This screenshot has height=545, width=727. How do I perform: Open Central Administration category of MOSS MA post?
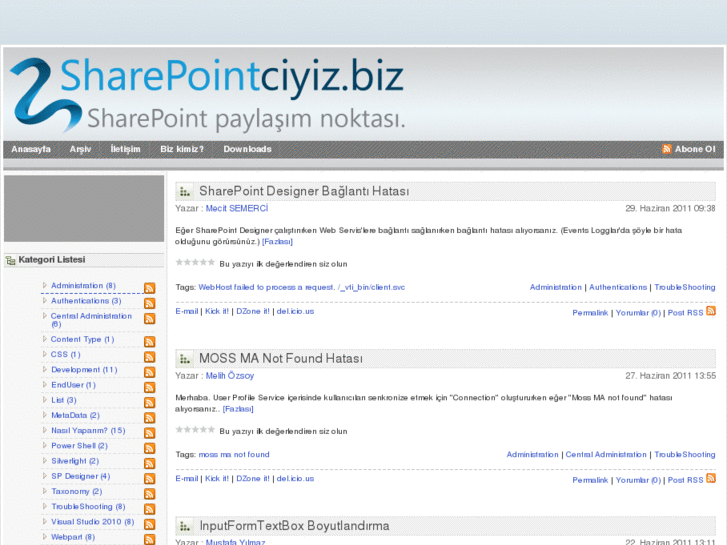606,455
